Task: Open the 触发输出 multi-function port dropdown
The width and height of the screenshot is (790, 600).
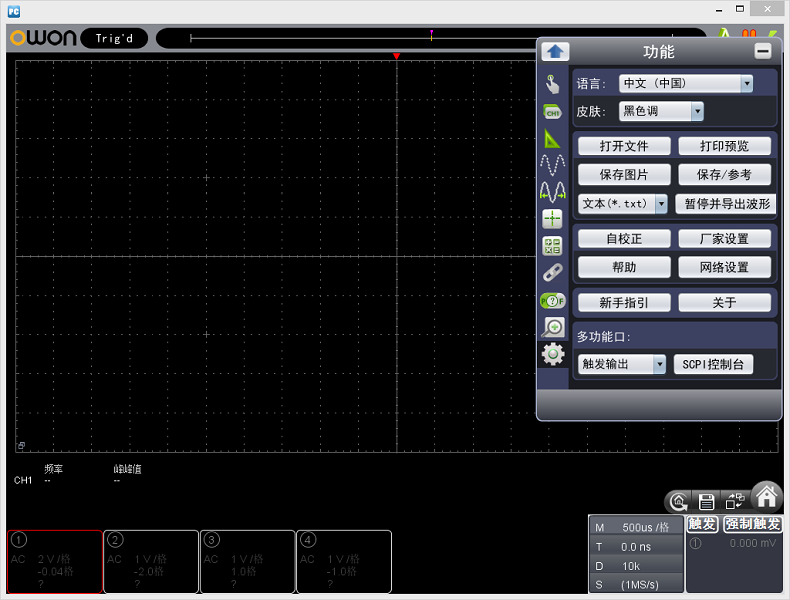Action: 622,365
